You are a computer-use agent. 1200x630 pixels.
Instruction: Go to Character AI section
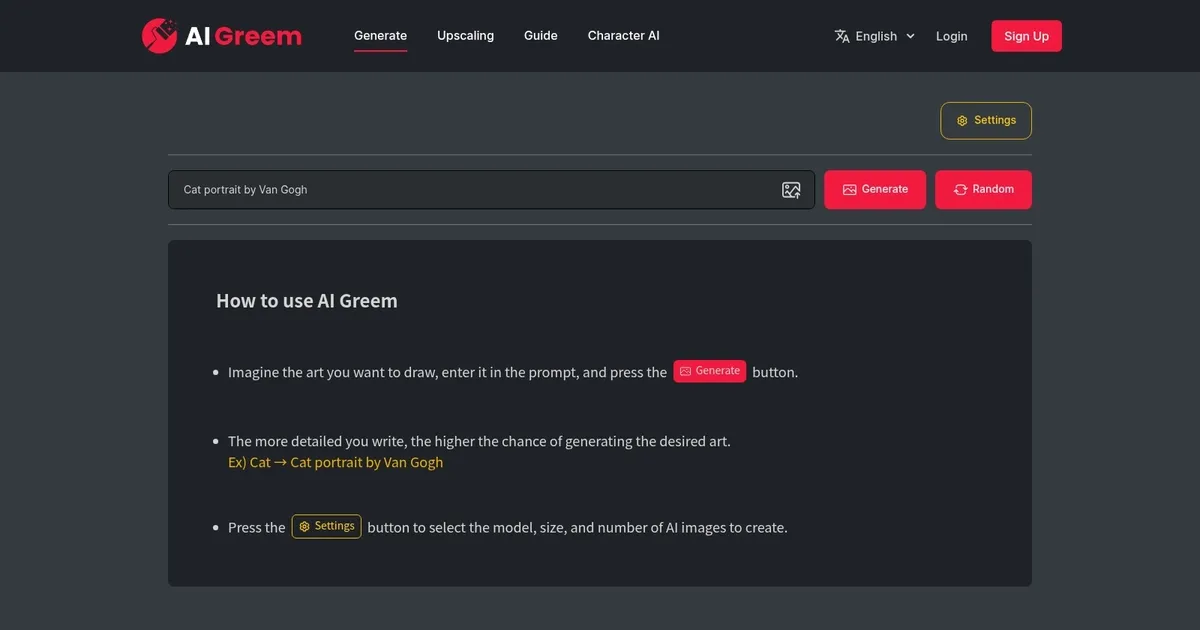[x=623, y=36]
